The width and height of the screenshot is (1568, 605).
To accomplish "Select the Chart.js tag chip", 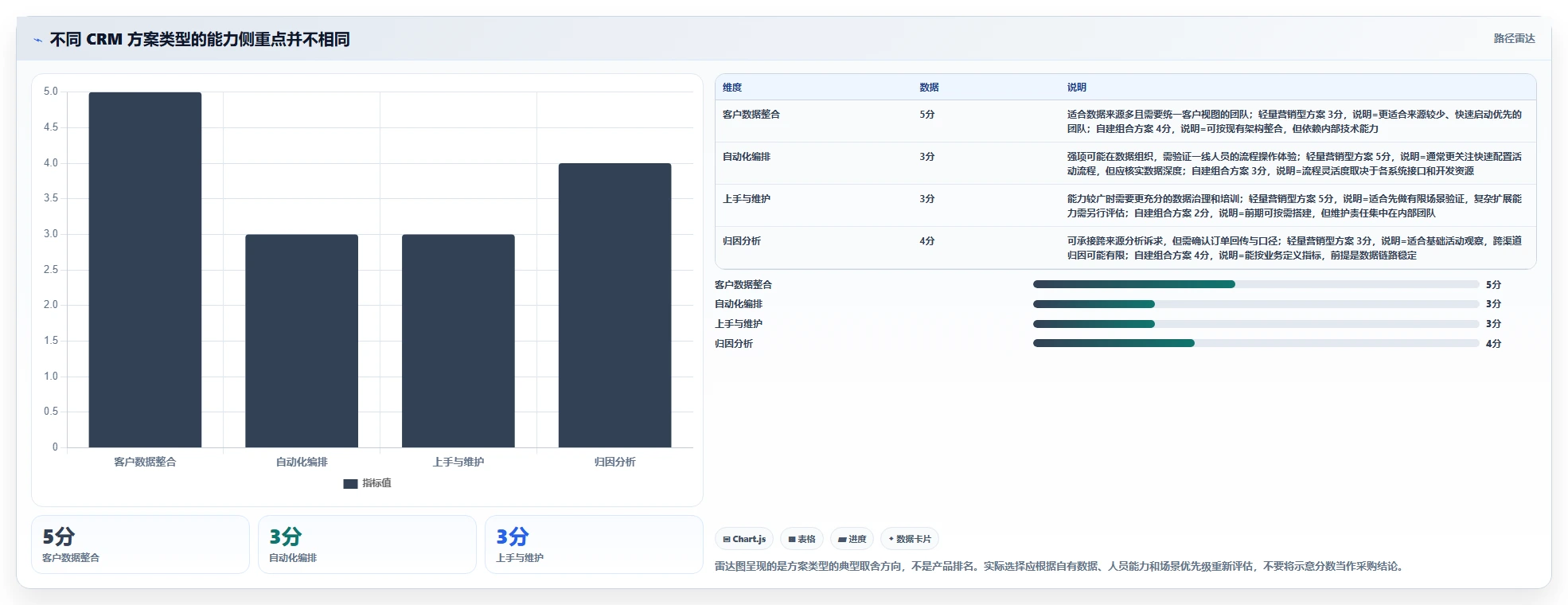I will point(744,539).
